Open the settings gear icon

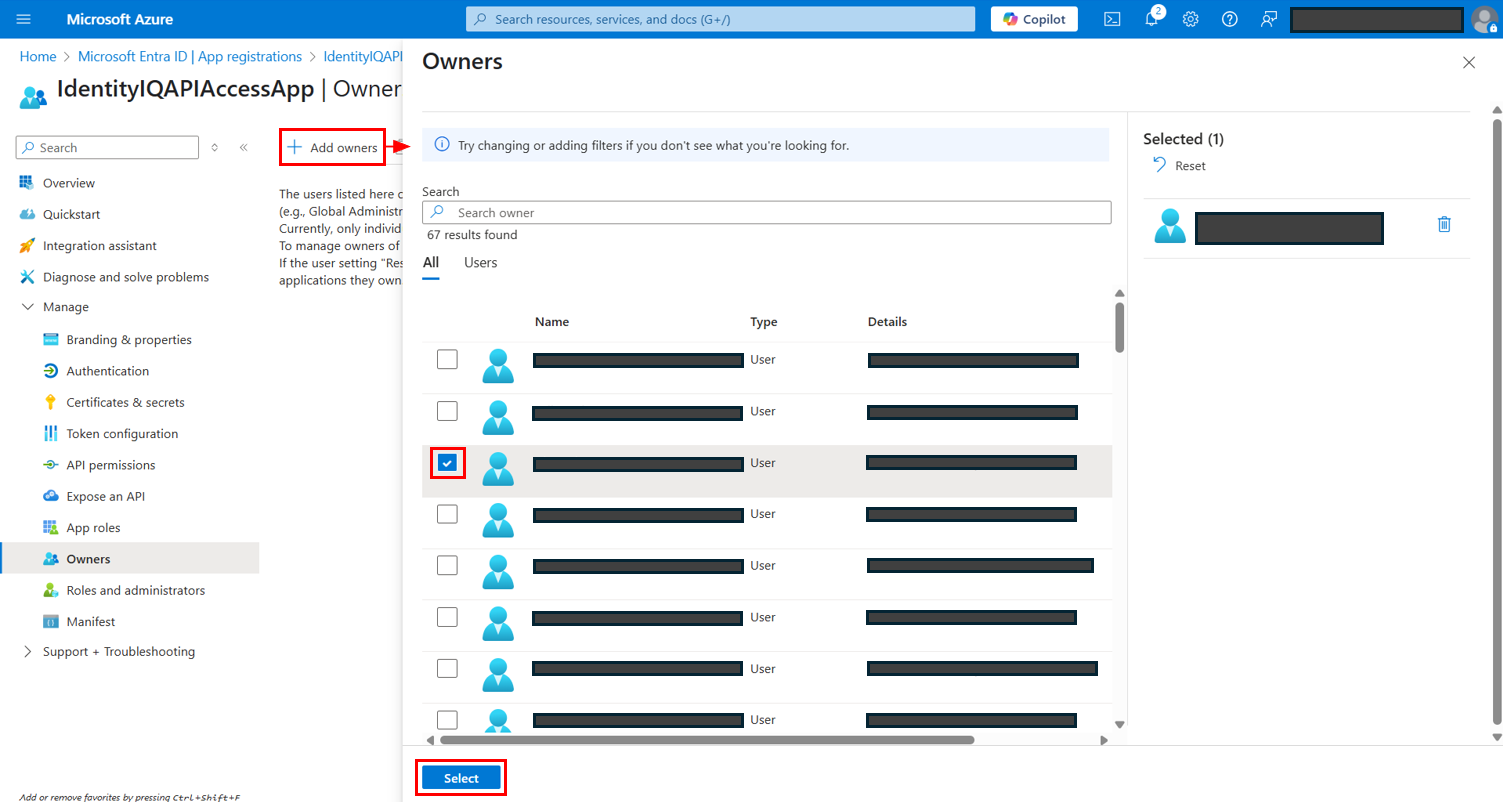1190,19
